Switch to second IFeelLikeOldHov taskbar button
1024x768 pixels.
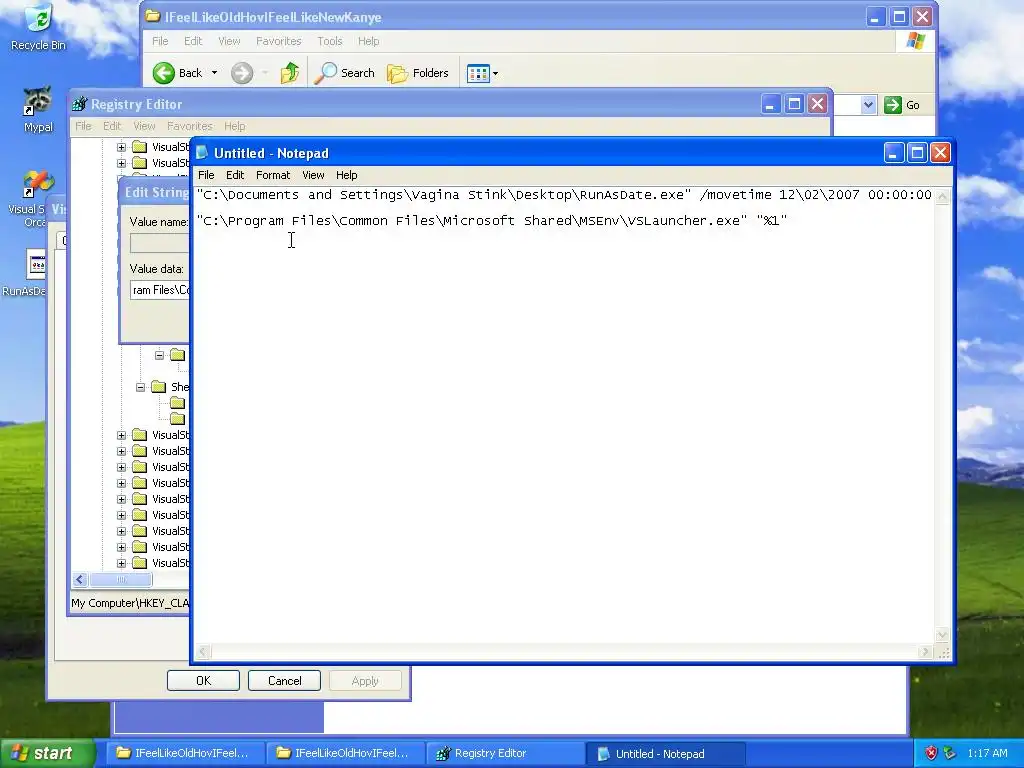[345, 753]
